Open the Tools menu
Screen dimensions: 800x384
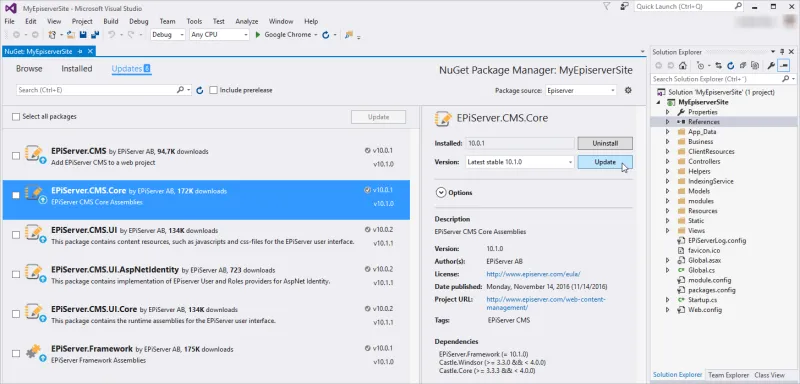pos(194,21)
